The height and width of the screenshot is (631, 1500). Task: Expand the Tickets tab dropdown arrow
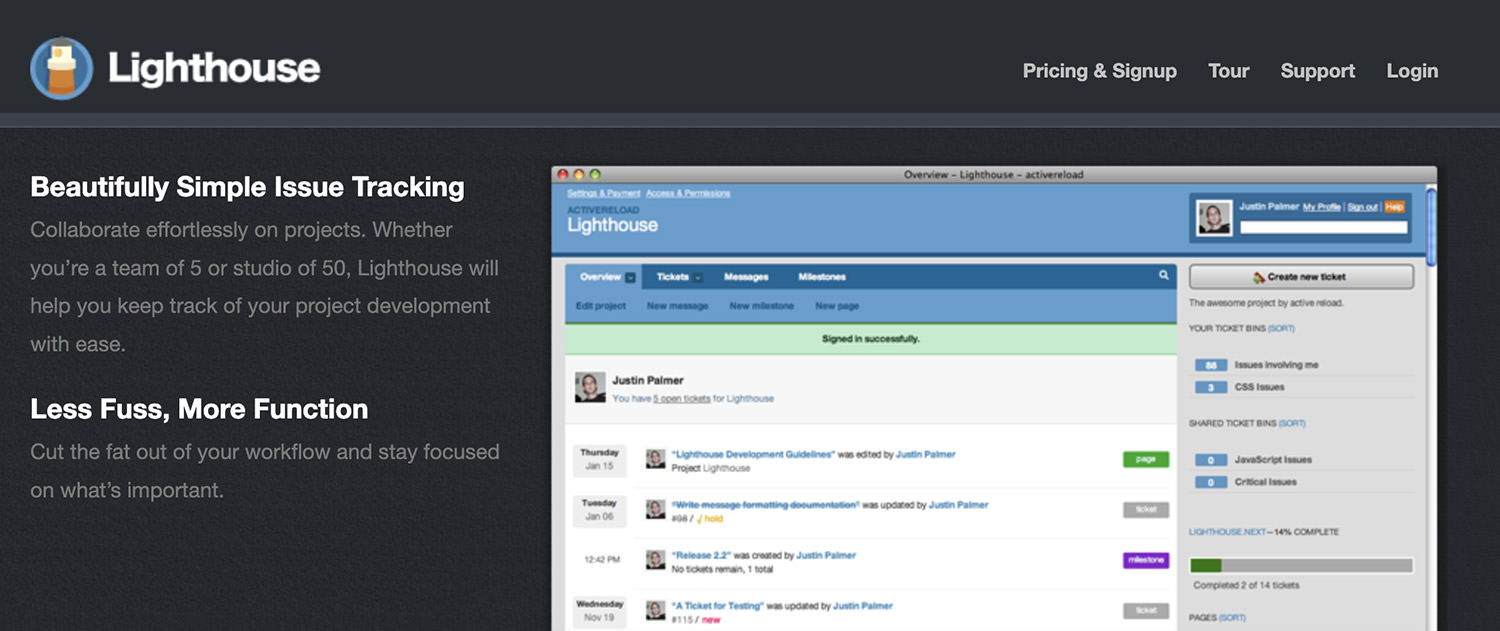pos(698,278)
